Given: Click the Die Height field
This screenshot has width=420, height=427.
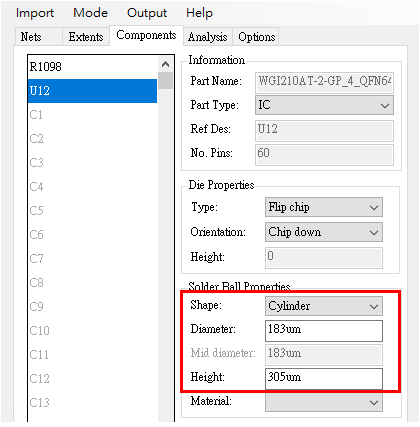Looking at the screenshot, I should [x=324, y=257].
